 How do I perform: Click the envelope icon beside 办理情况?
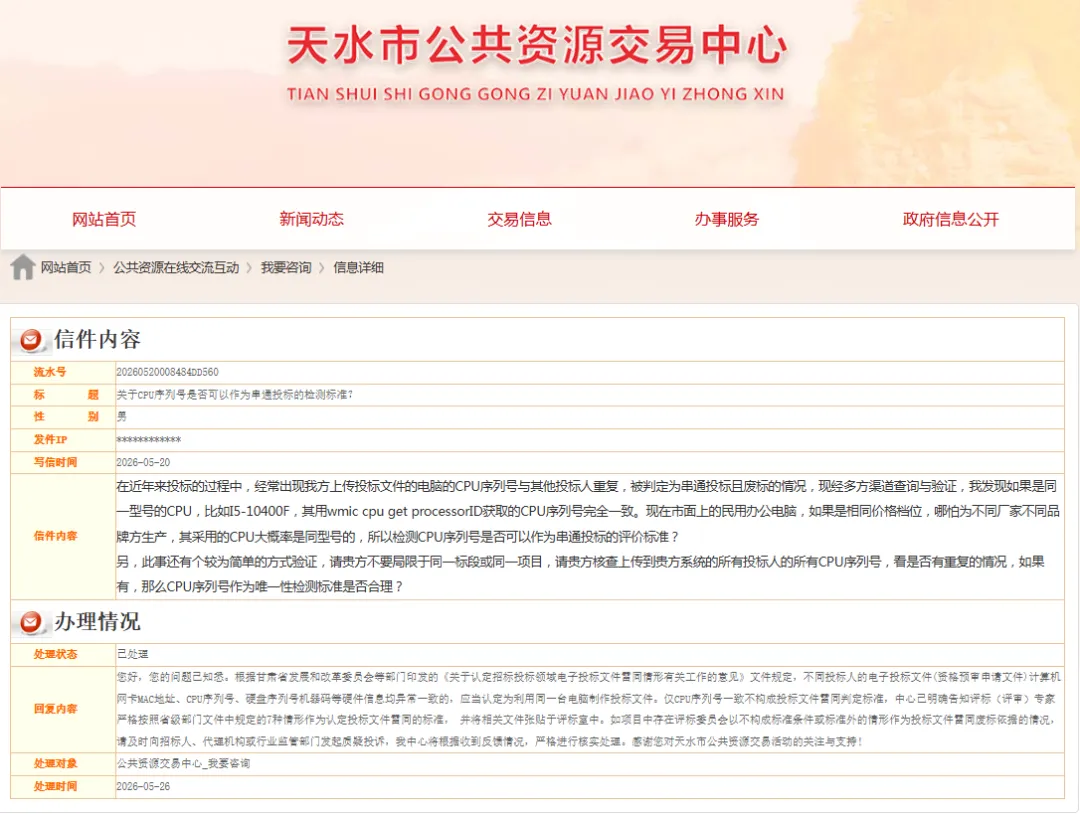click(x=31, y=622)
